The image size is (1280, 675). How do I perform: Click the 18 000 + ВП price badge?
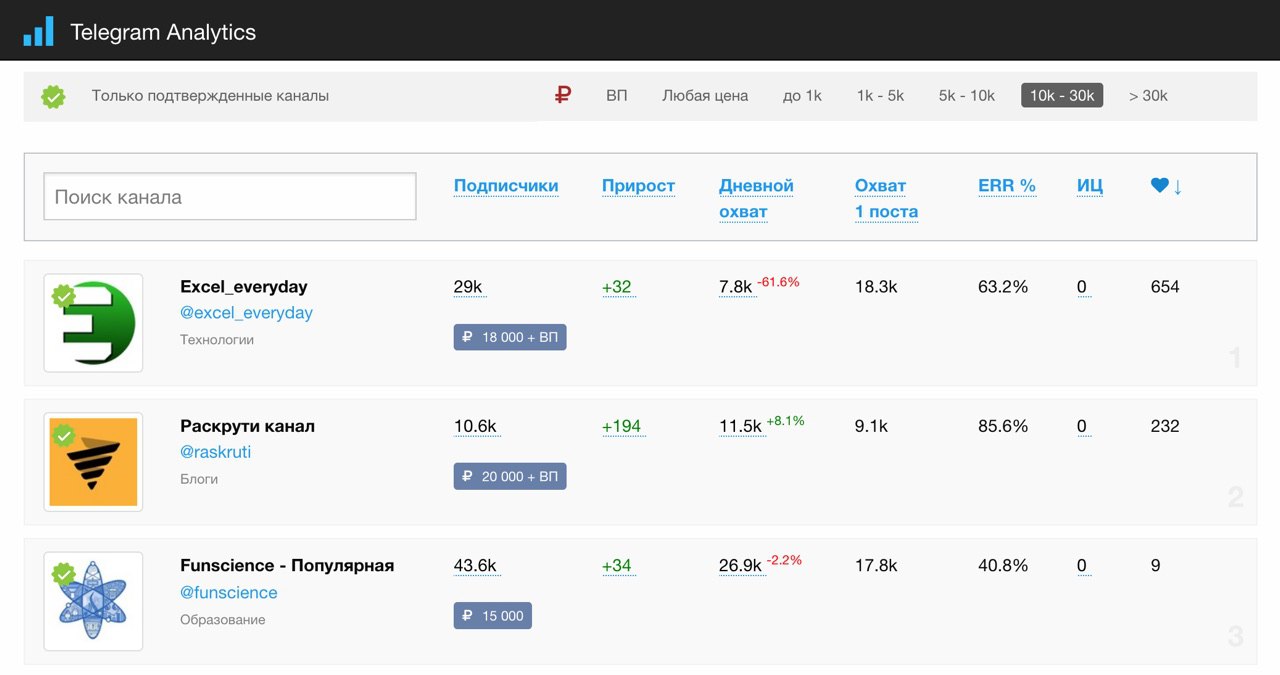(510, 337)
